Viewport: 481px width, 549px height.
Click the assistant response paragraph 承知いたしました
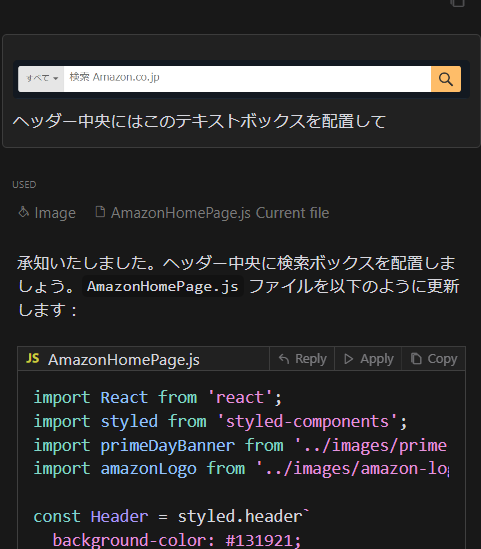238,286
